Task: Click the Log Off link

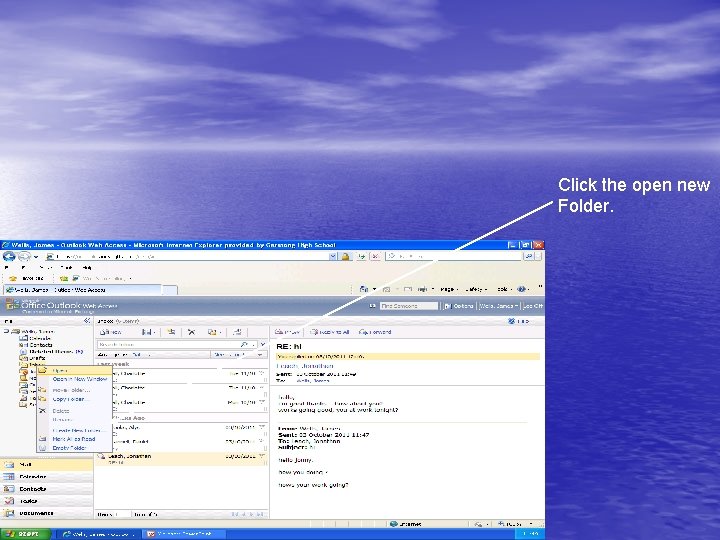Action: coord(534,306)
